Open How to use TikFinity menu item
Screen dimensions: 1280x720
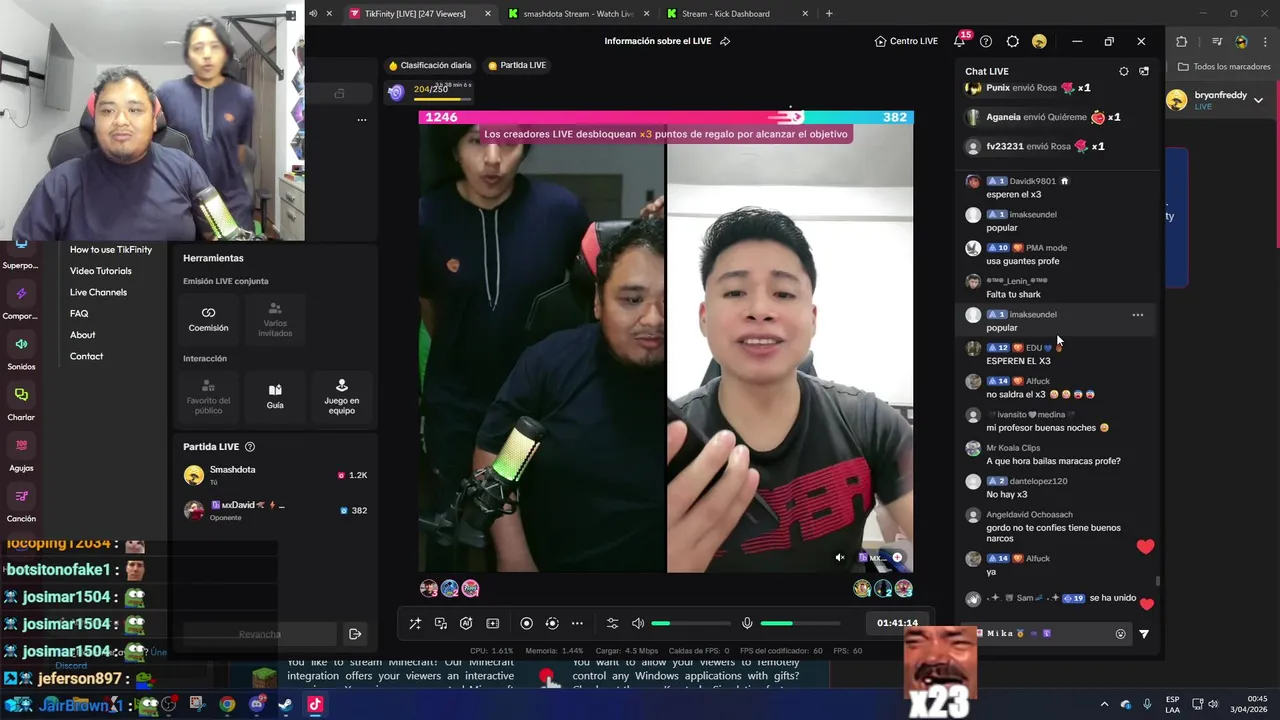(x=111, y=249)
